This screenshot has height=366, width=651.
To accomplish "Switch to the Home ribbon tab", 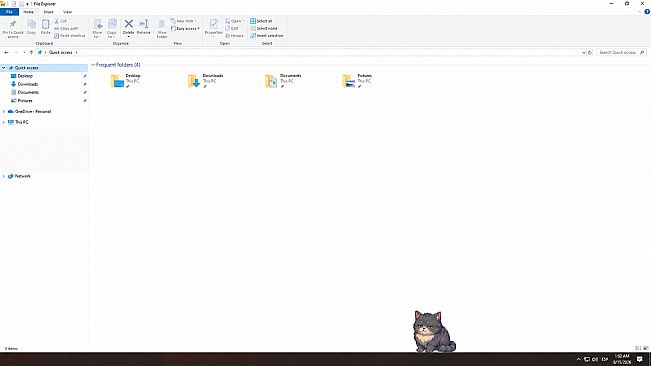I will (28, 12).
